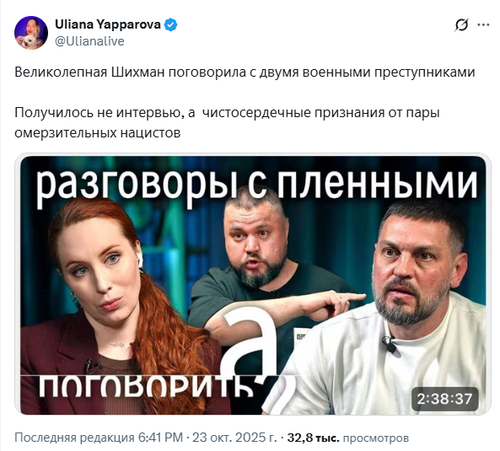This screenshot has width=500, height=451.
Task: Open Uliana Yapparova's profile avatar
Action: coord(31,33)
